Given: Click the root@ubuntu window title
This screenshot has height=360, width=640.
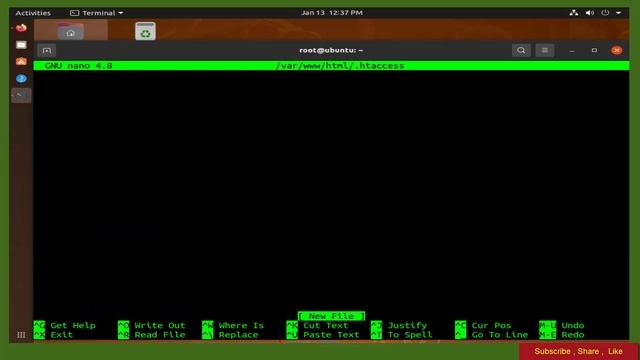Looking at the screenshot, I should pos(331,50).
